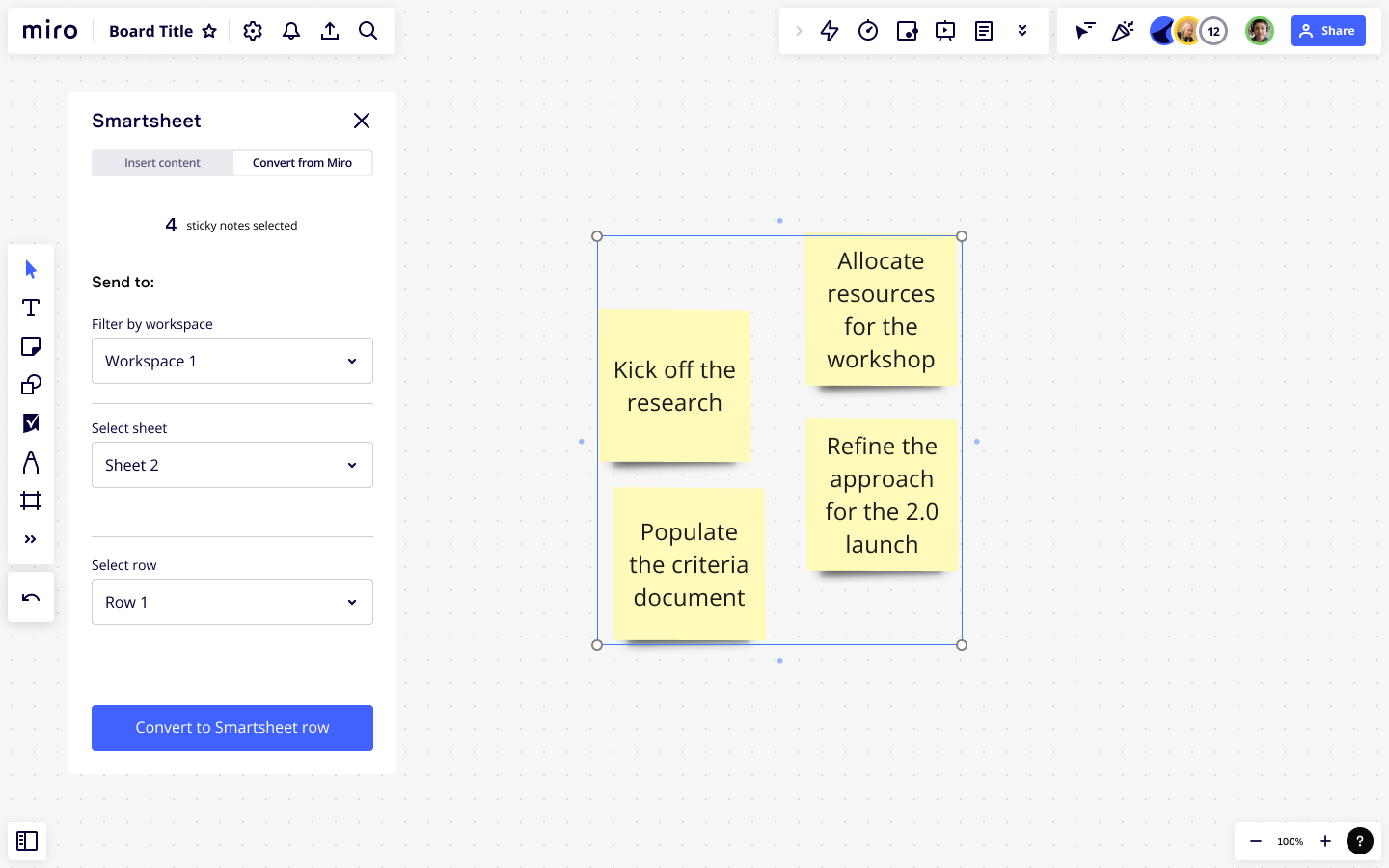Click Convert to Smartsheet row button
The width and height of the screenshot is (1389, 868).
click(x=232, y=728)
